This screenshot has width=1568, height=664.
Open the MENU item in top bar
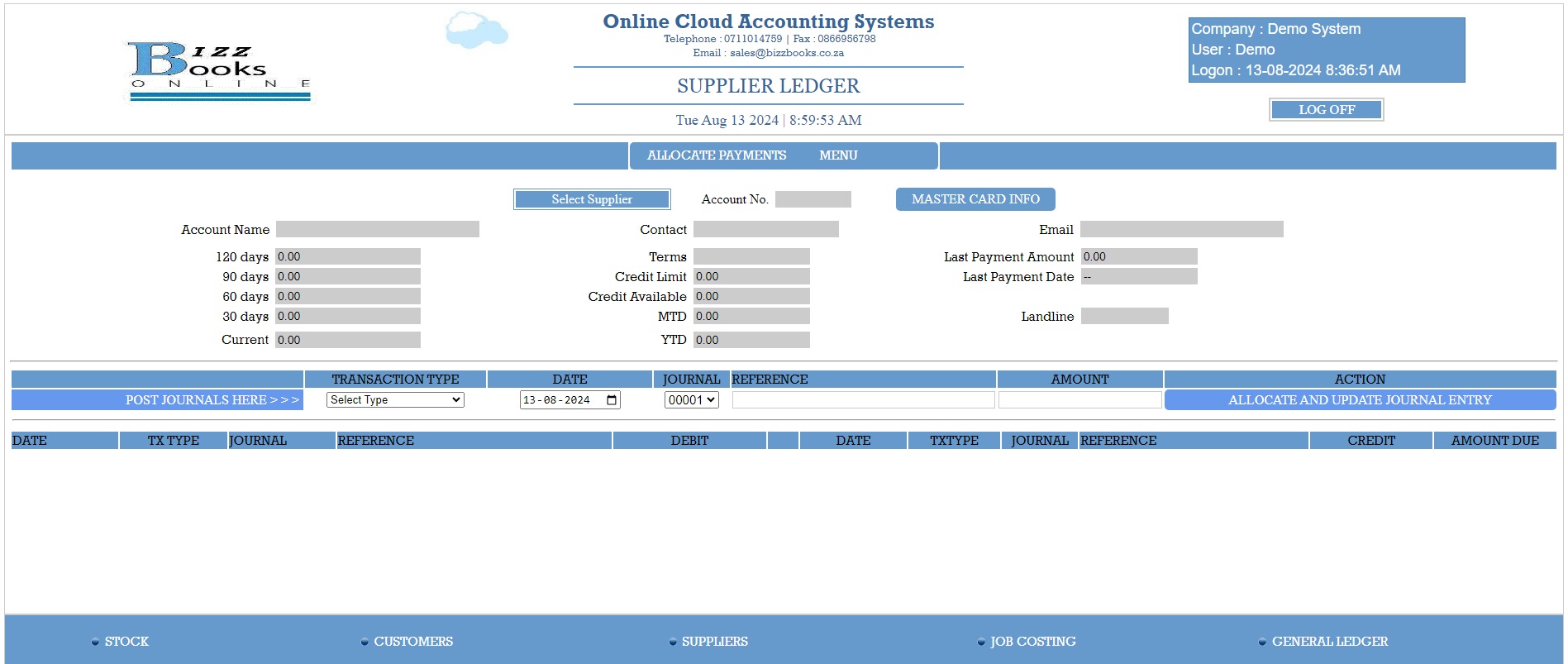837,155
